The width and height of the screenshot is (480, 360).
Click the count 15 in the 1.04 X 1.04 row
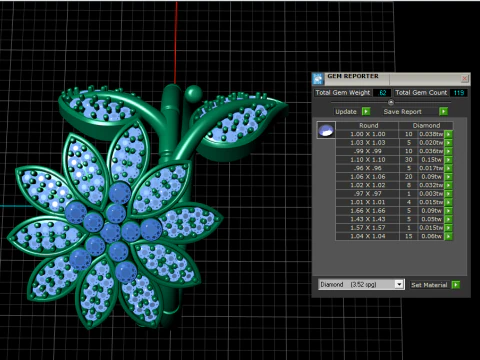(x=408, y=236)
